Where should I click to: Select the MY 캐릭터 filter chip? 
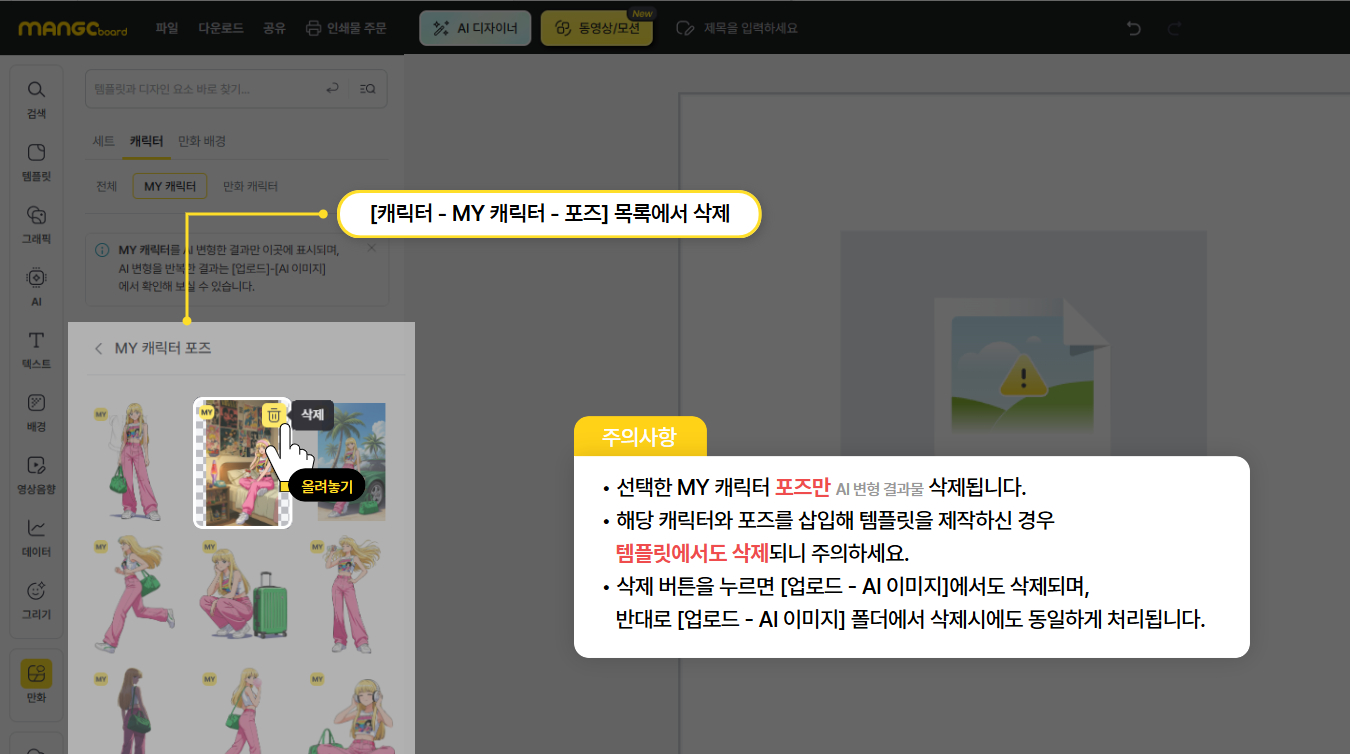(169, 186)
